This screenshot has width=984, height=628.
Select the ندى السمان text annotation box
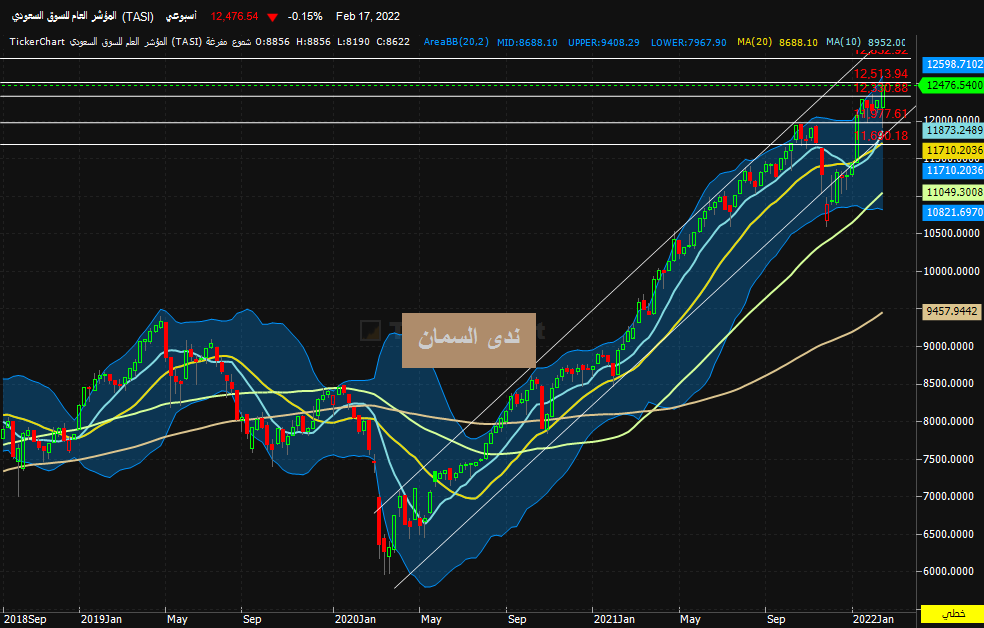[469, 340]
